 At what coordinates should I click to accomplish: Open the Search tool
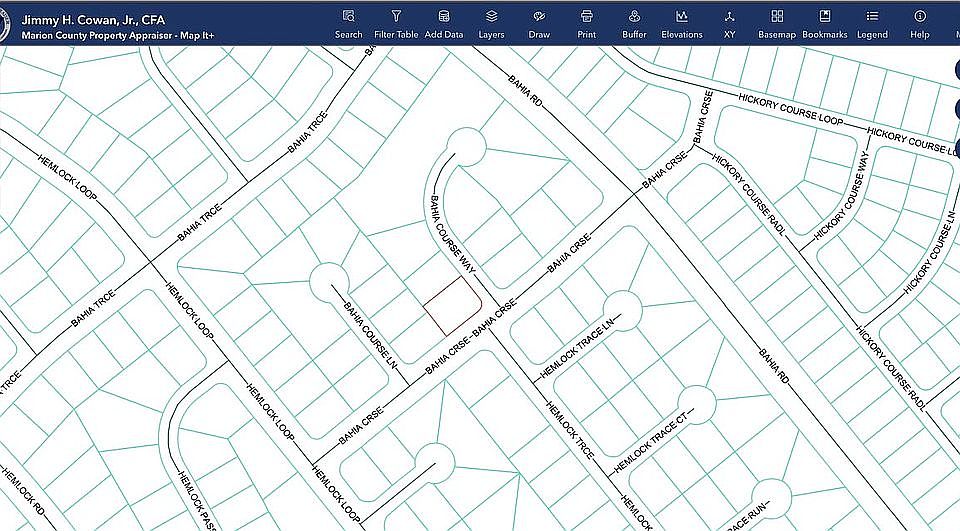[x=348, y=24]
